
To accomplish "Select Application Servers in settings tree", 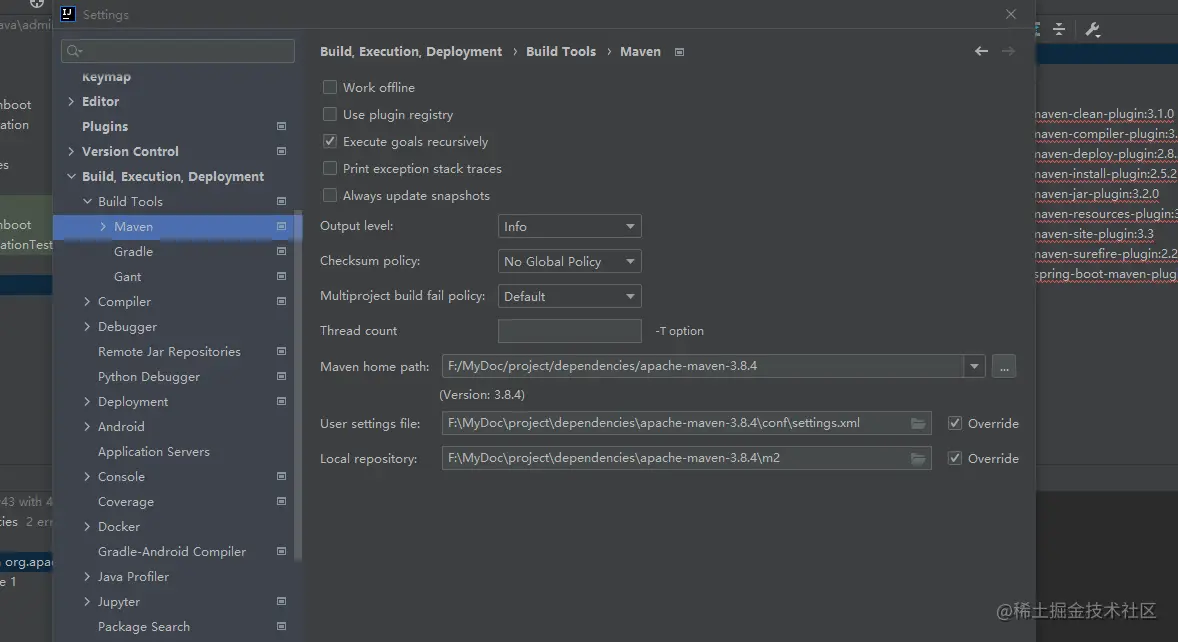I will coord(153,451).
